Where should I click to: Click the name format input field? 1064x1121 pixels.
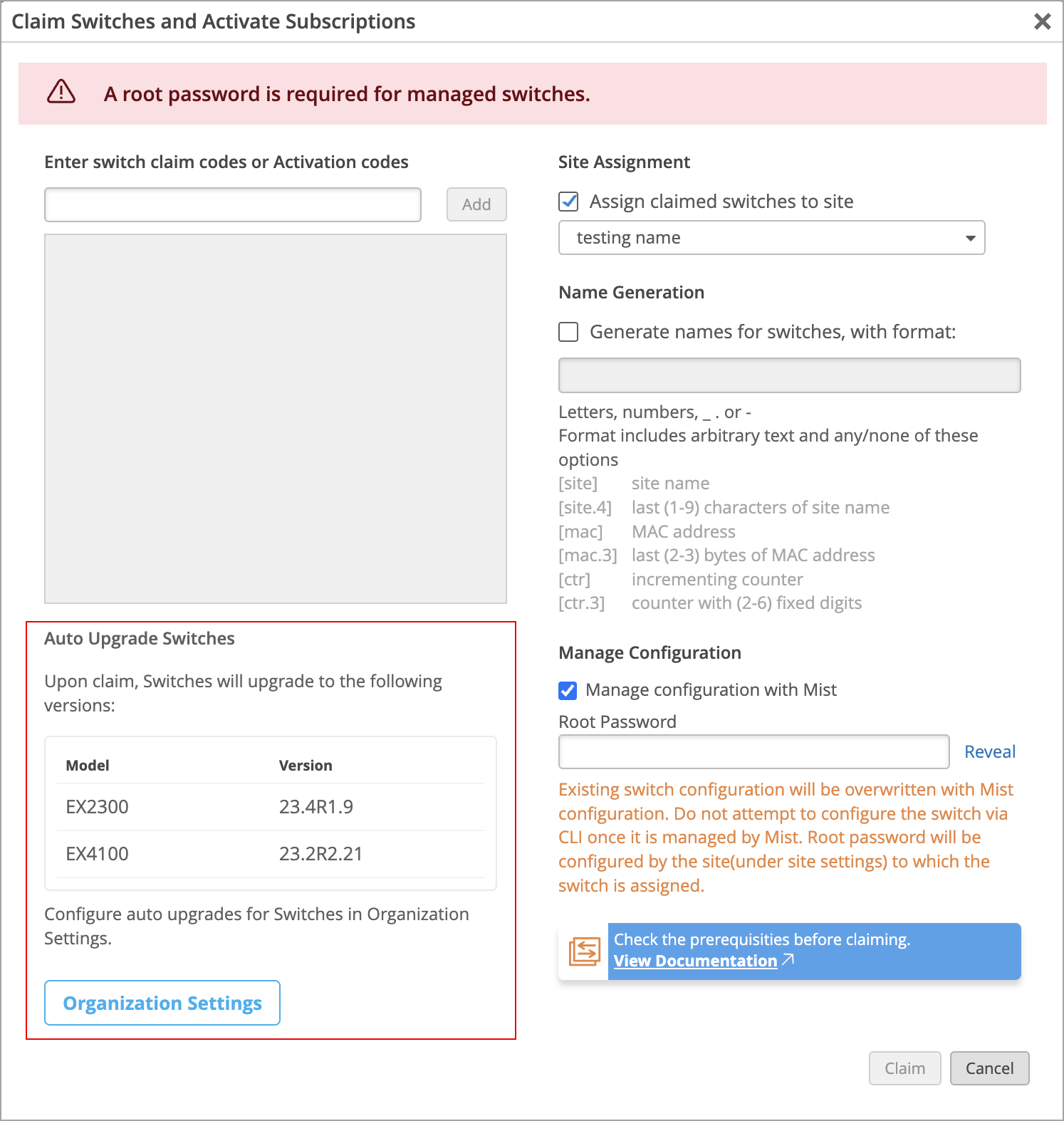tap(789, 375)
